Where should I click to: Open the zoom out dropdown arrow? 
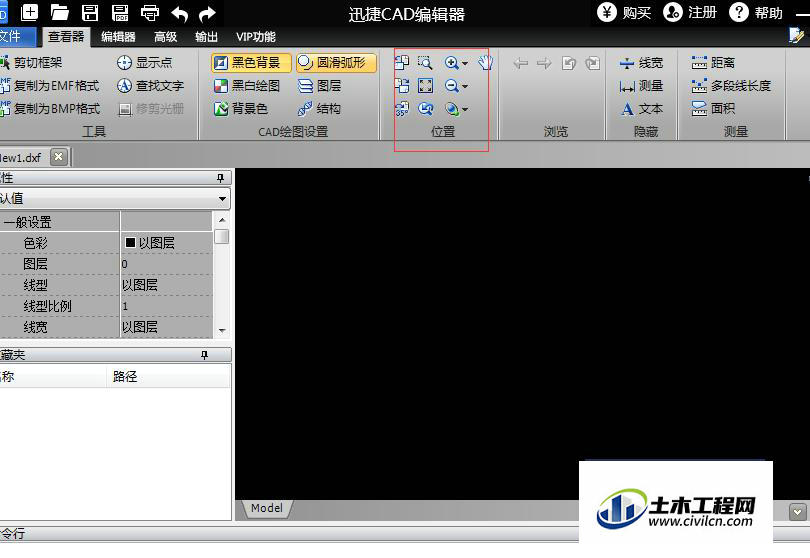tap(465, 86)
